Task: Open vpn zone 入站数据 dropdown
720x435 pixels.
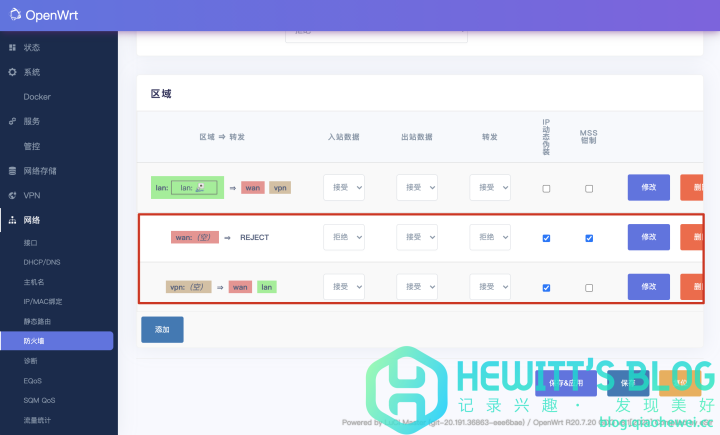Action: point(344,287)
